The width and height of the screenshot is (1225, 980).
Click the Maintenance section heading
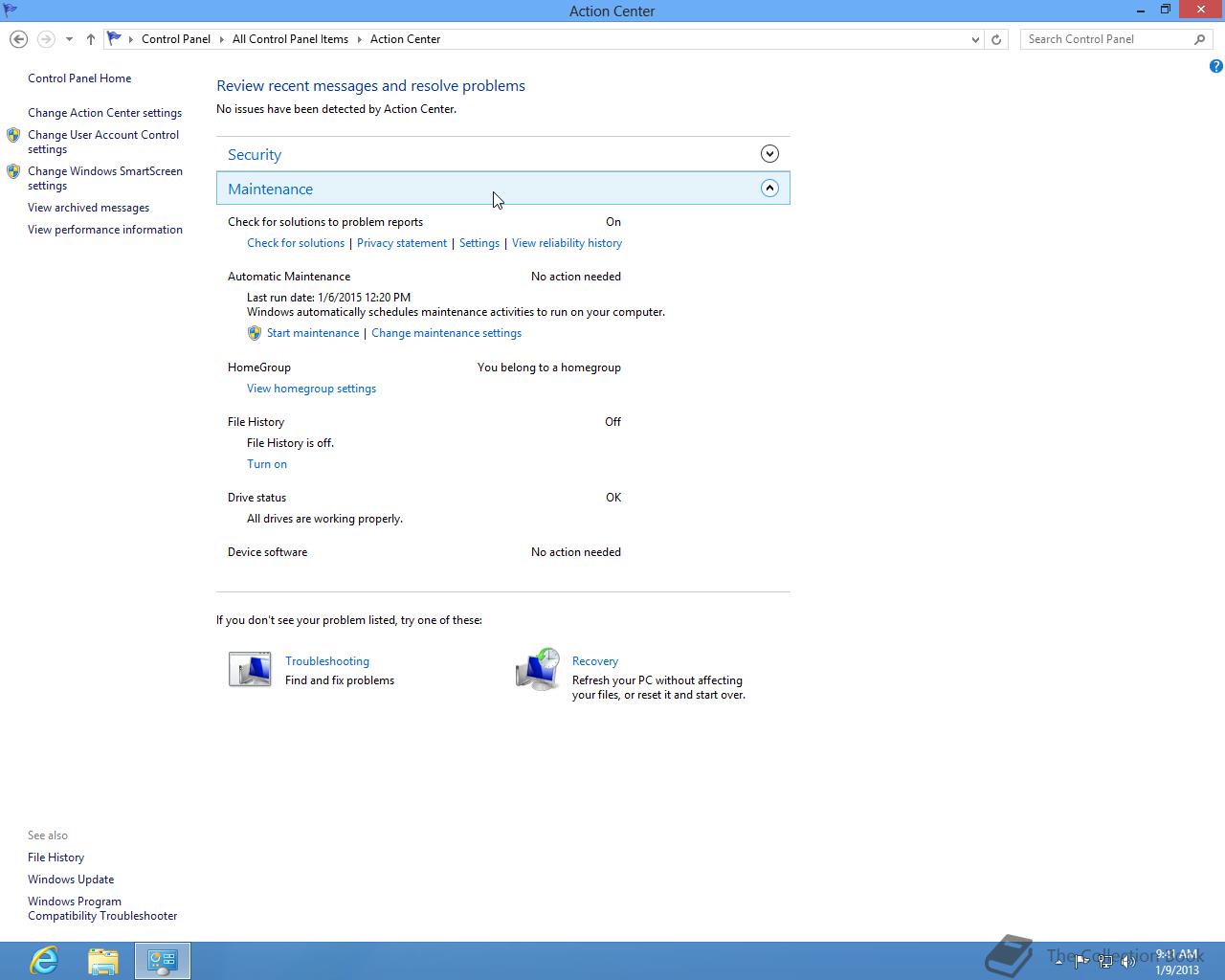point(270,189)
